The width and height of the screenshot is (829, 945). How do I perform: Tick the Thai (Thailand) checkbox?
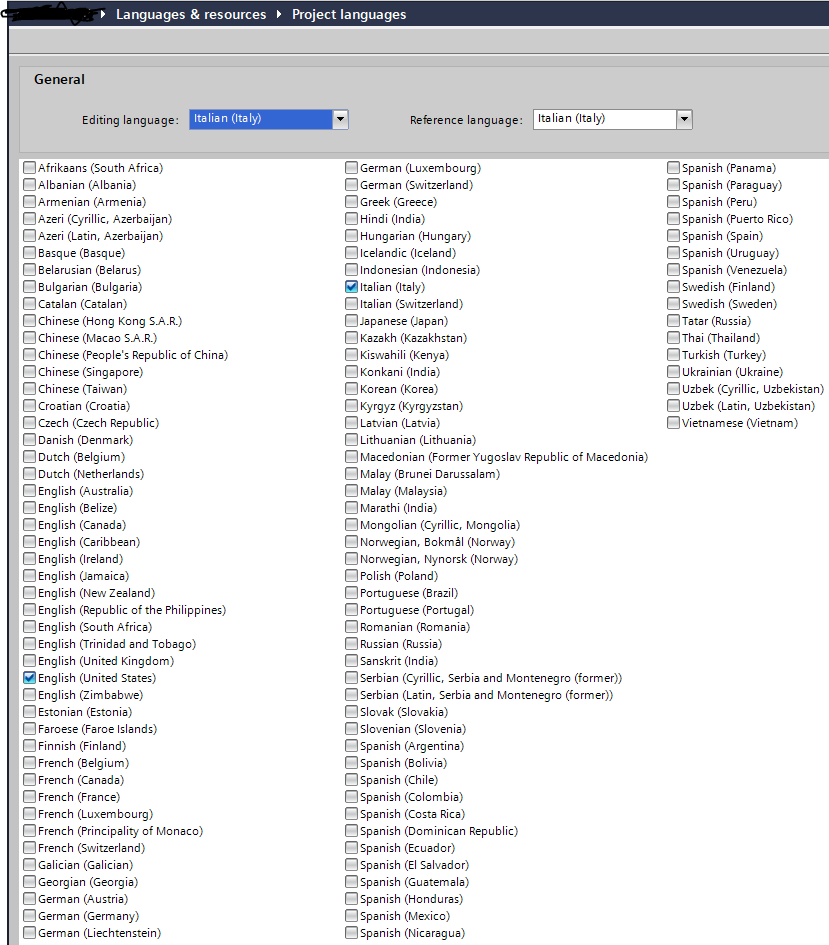[674, 338]
